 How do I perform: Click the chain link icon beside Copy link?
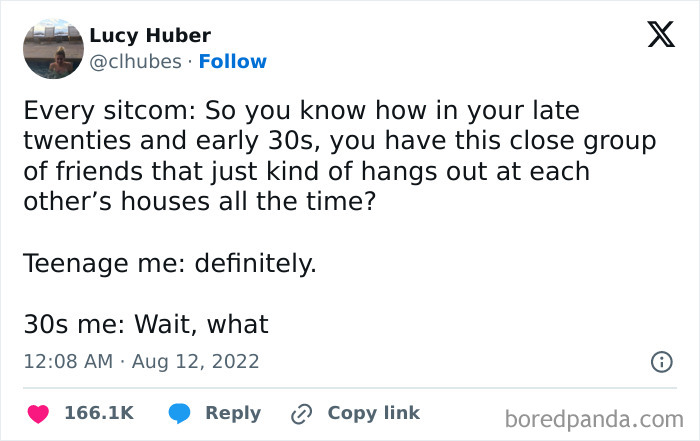tap(301, 413)
